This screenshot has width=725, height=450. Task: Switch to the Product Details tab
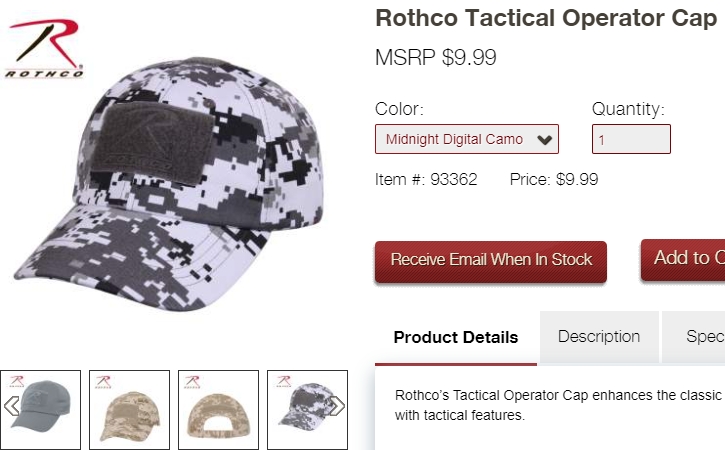point(456,337)
